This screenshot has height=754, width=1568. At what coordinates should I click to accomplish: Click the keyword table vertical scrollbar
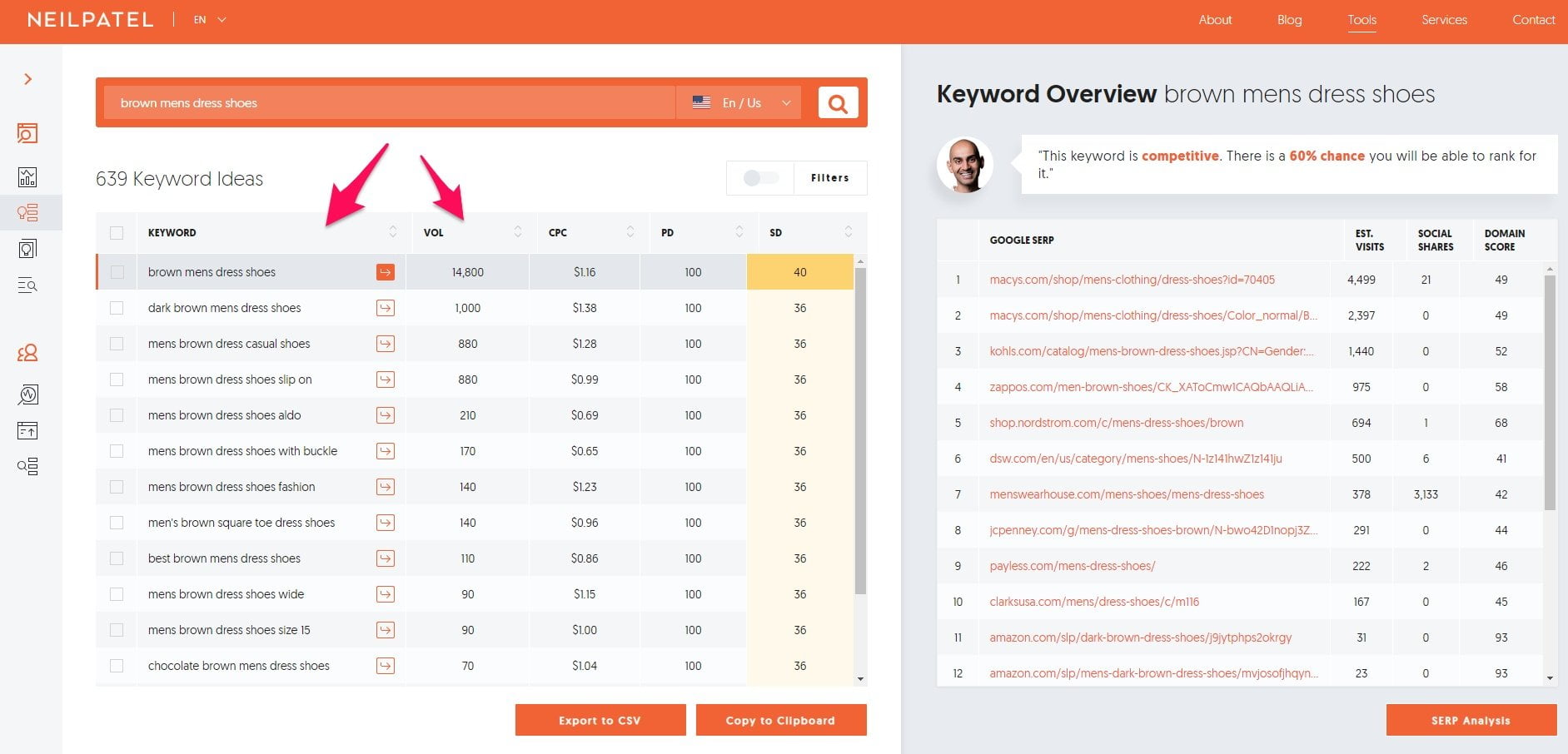[860, 431]
